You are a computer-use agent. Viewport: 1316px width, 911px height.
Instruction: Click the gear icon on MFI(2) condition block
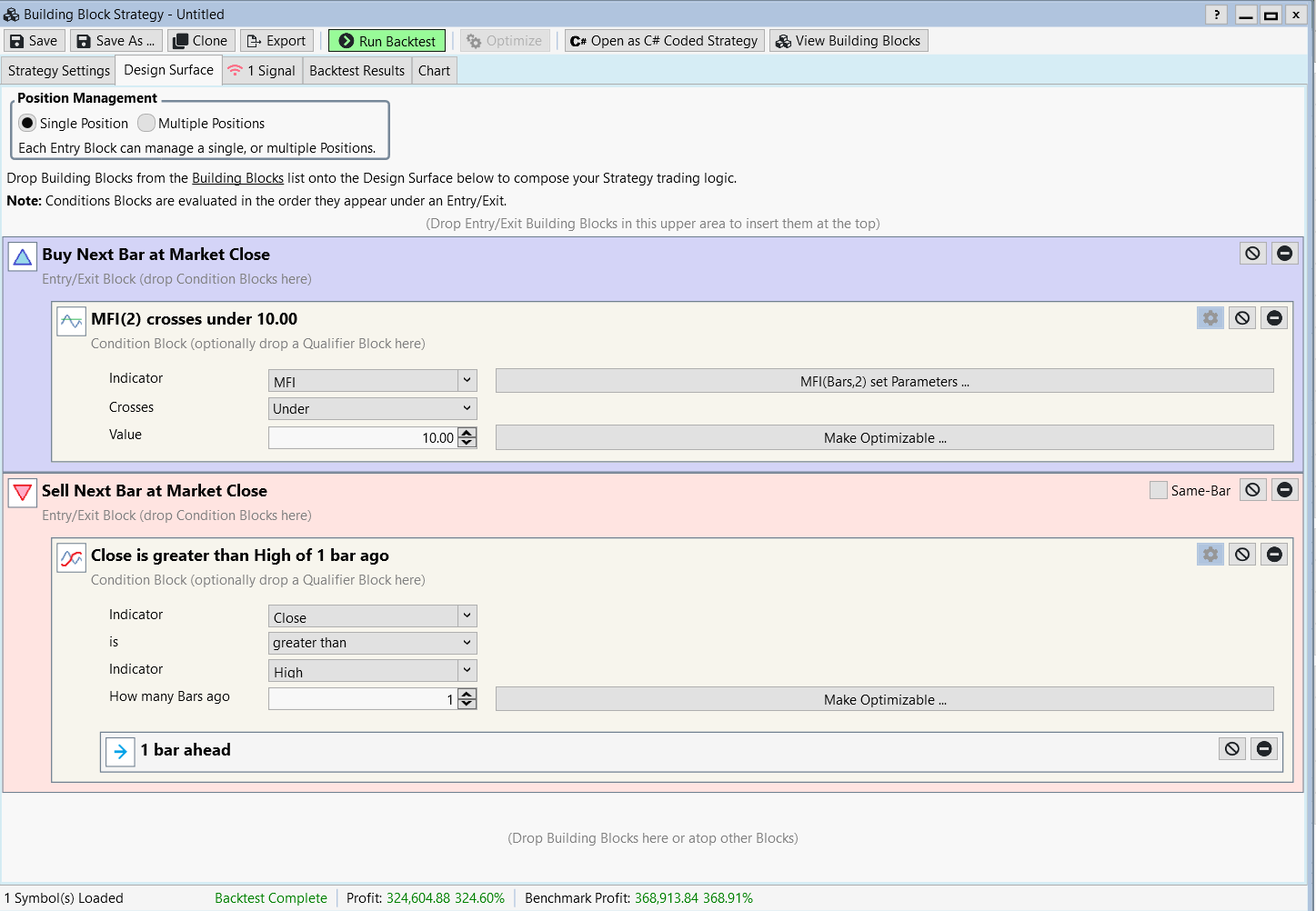point(1210,318)
